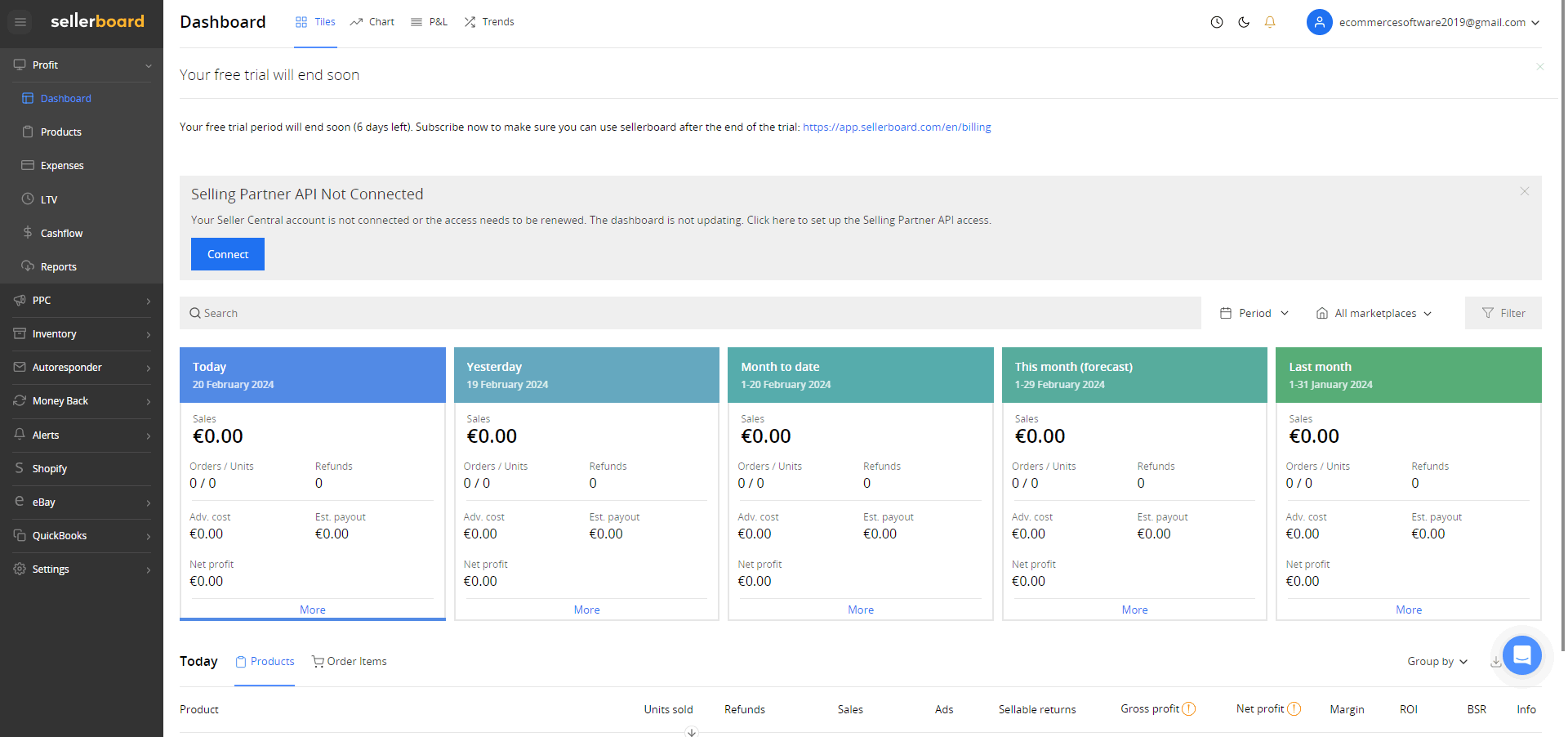Viewport: 1568px width, 737px height.
Task: Open the Filter button
Action: tap(1503, 313)
